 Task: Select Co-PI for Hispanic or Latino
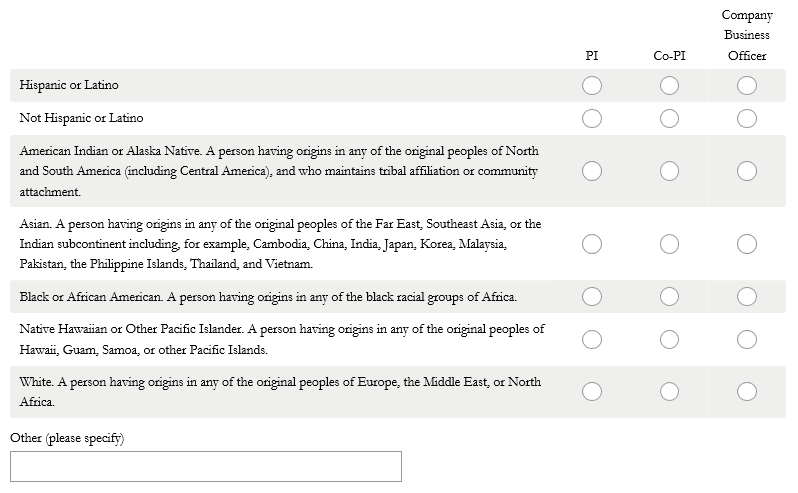(x=669, y=86)
